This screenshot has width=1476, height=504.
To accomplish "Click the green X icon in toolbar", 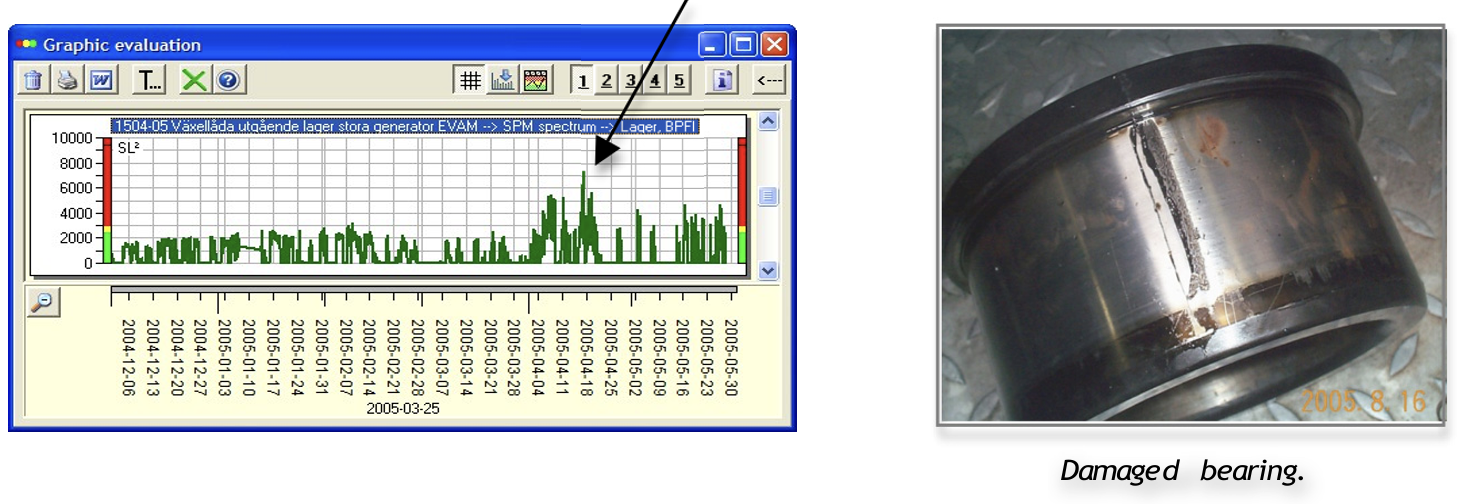I will (x=194, y=80).
